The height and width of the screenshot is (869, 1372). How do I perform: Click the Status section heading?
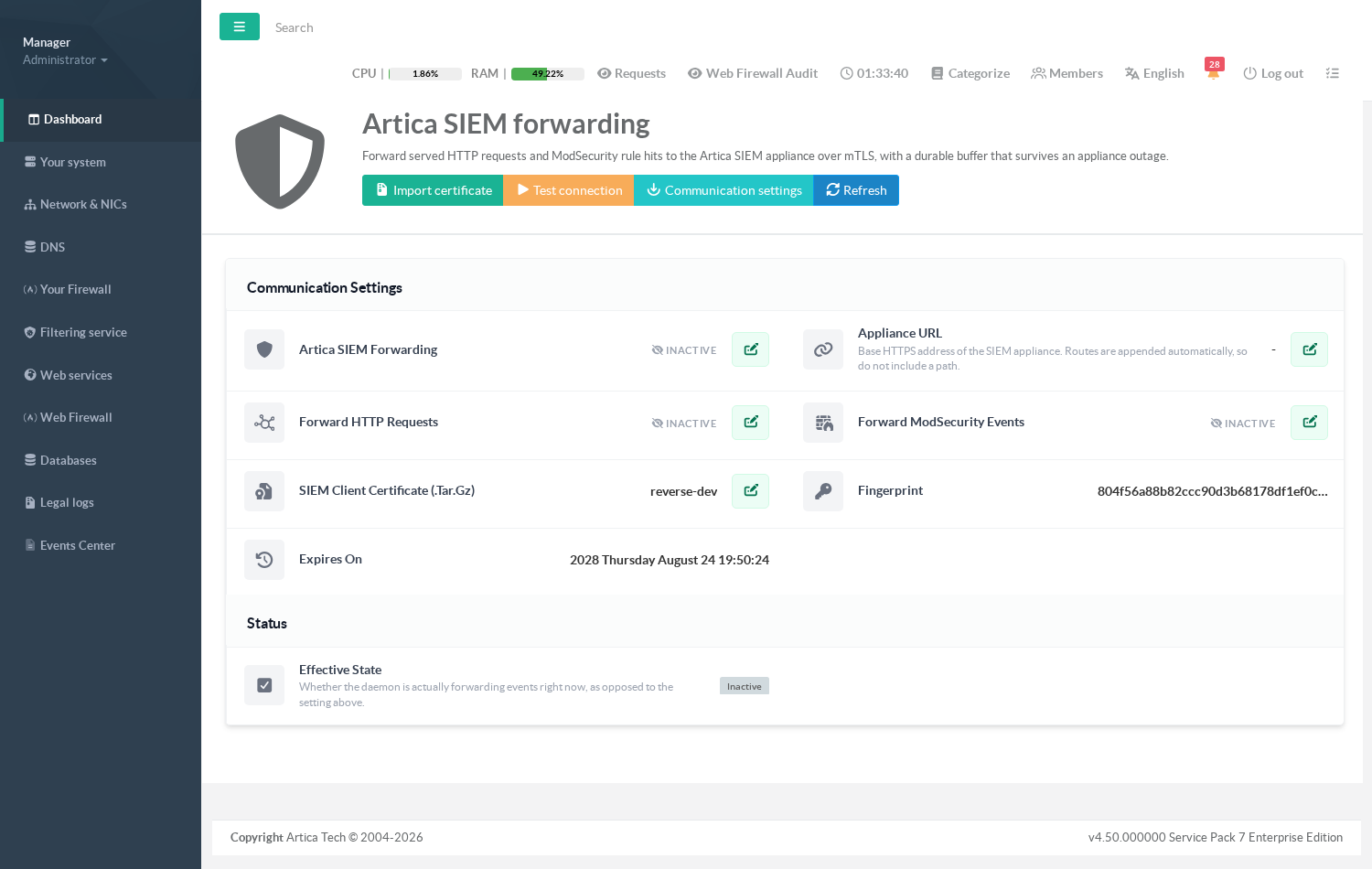pos(267,623)
